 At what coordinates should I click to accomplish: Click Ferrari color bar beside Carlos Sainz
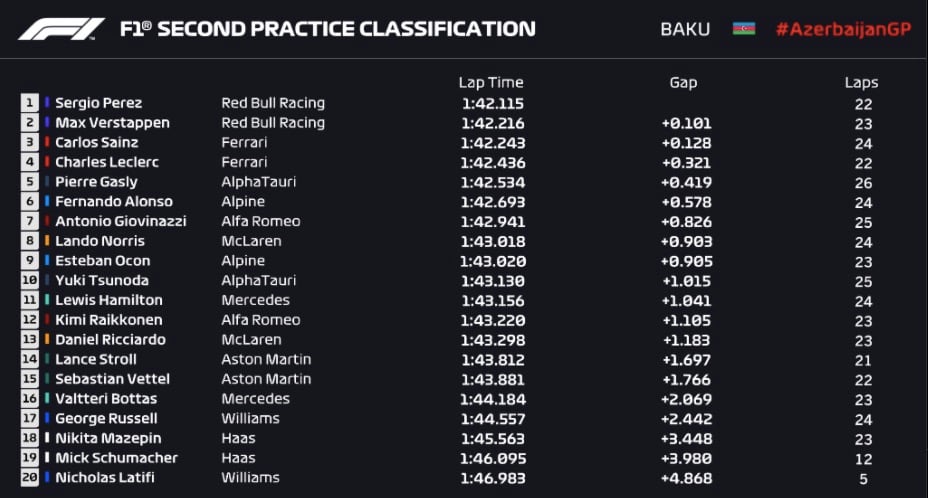(47, 143)
